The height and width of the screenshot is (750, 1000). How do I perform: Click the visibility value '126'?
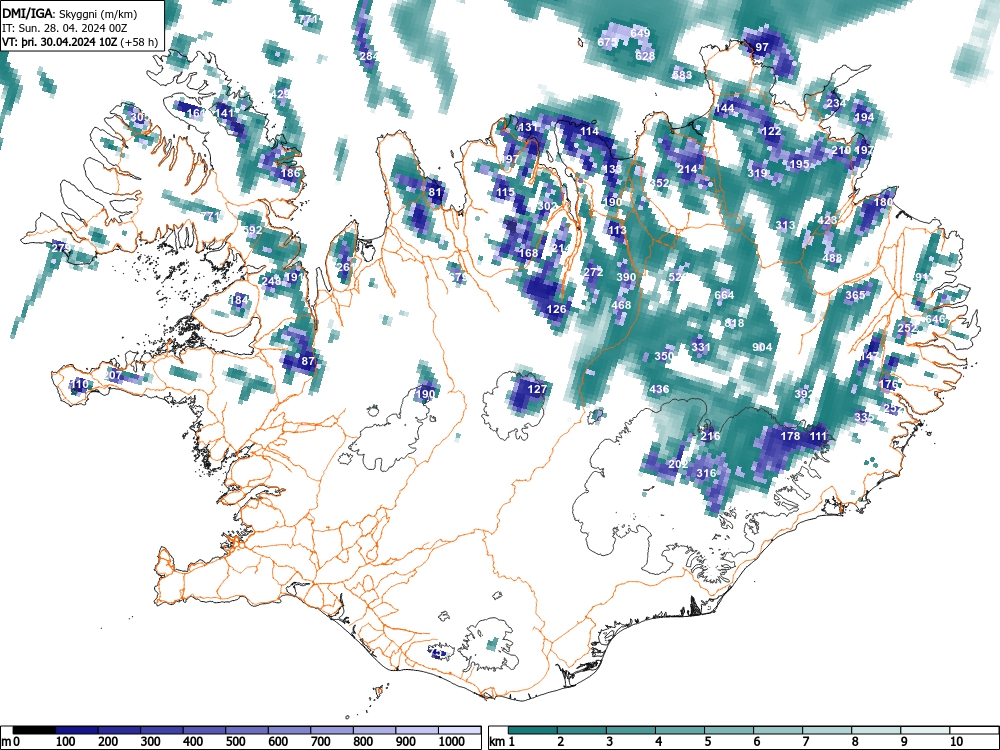[x=556, y=309]
